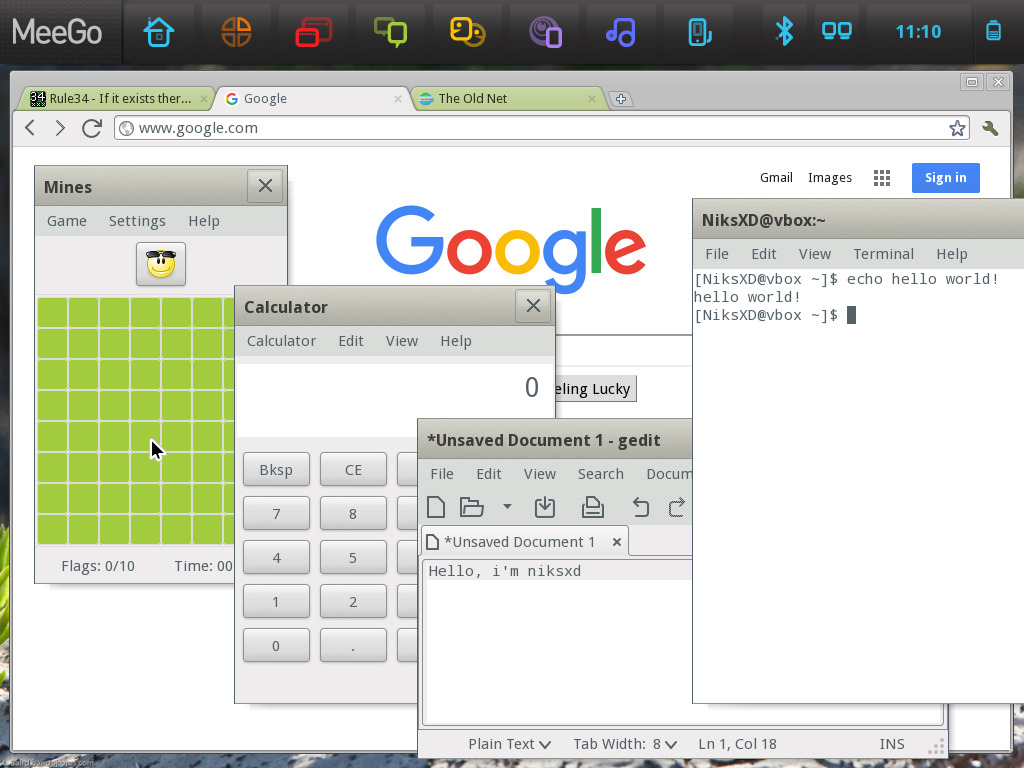This screenshot has height=768, width=1024.
Task: Select the Google browser tab
Action: (x=312, y=99)
